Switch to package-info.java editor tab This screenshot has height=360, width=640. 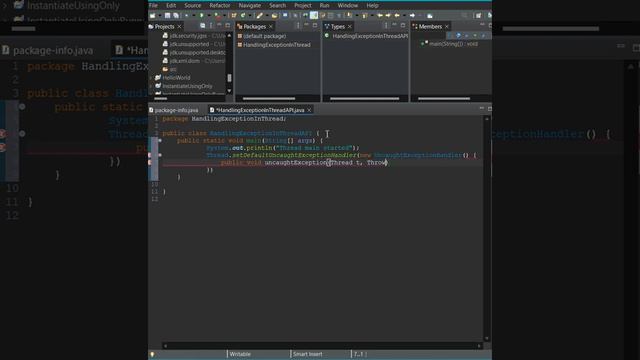[174, 110]
